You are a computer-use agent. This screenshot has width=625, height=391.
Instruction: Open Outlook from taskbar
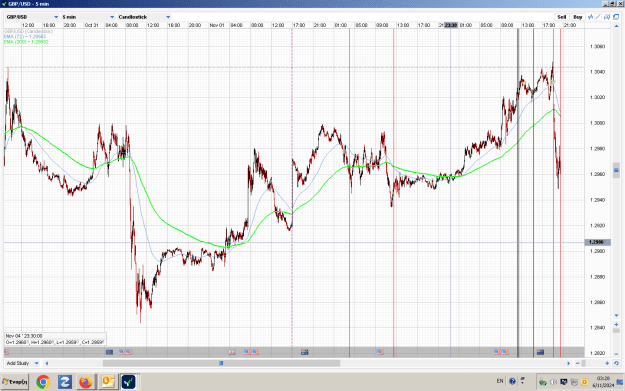click(107, 382)
